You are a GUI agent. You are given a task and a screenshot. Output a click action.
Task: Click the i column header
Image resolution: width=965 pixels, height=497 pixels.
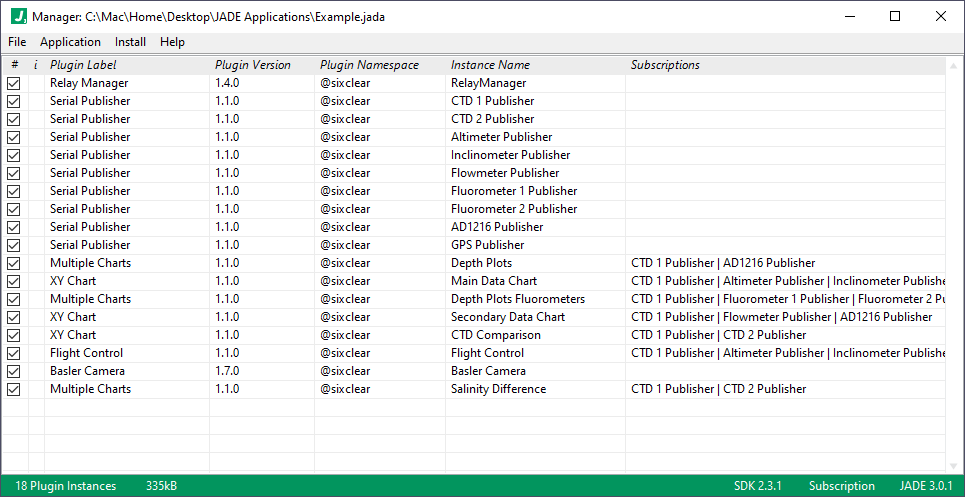tap(36, 65)
